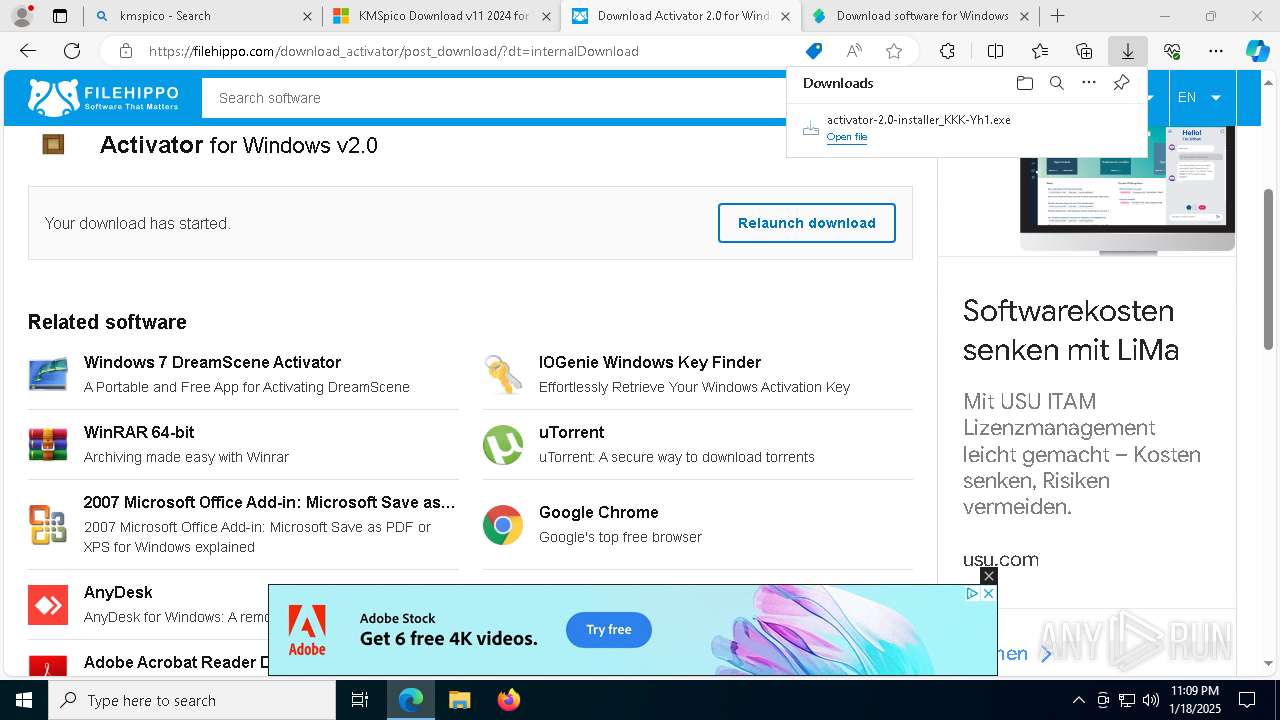Click the Windows Start button
1280x720 pixels.
[x=24, y=700]
